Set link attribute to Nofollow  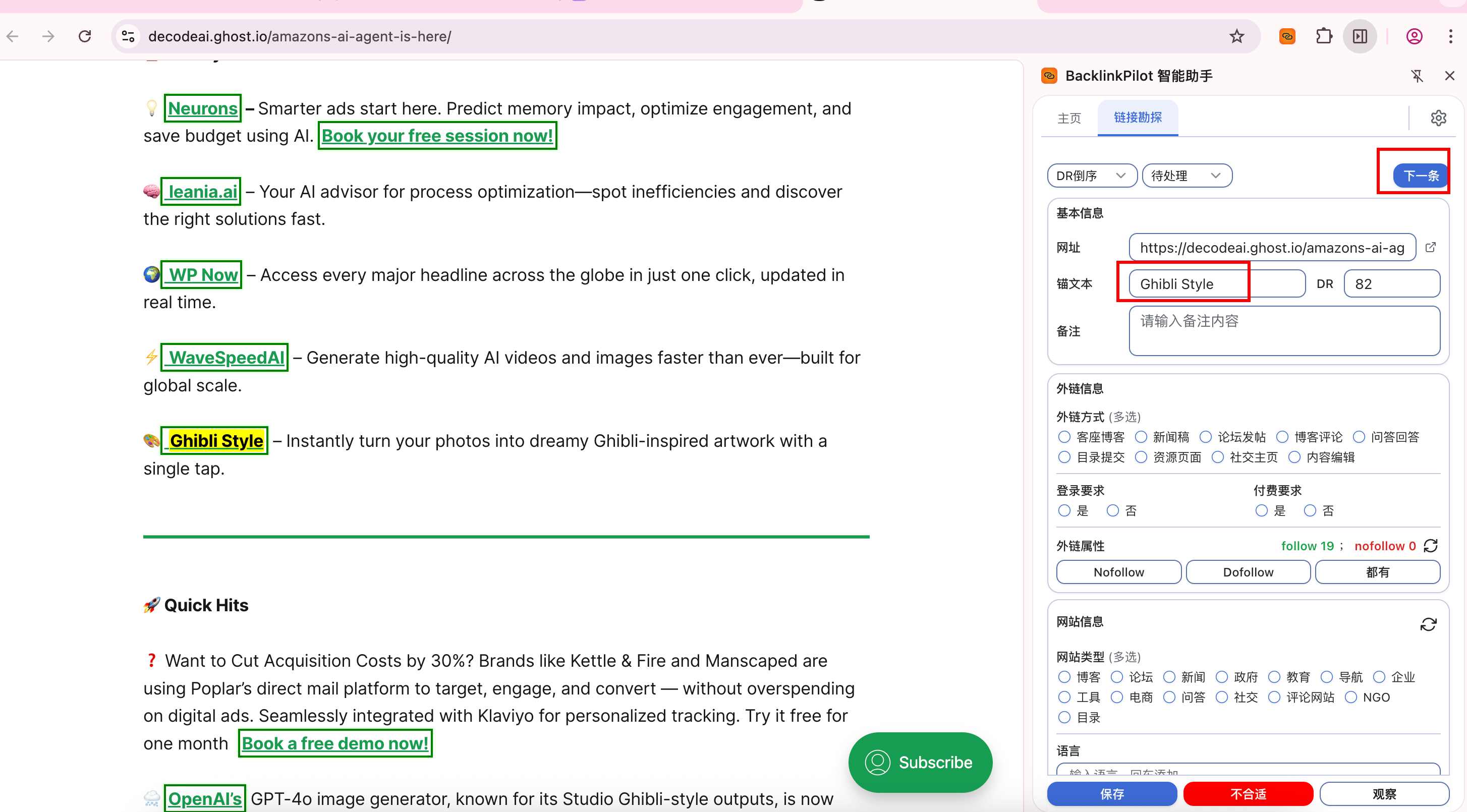1118,572
